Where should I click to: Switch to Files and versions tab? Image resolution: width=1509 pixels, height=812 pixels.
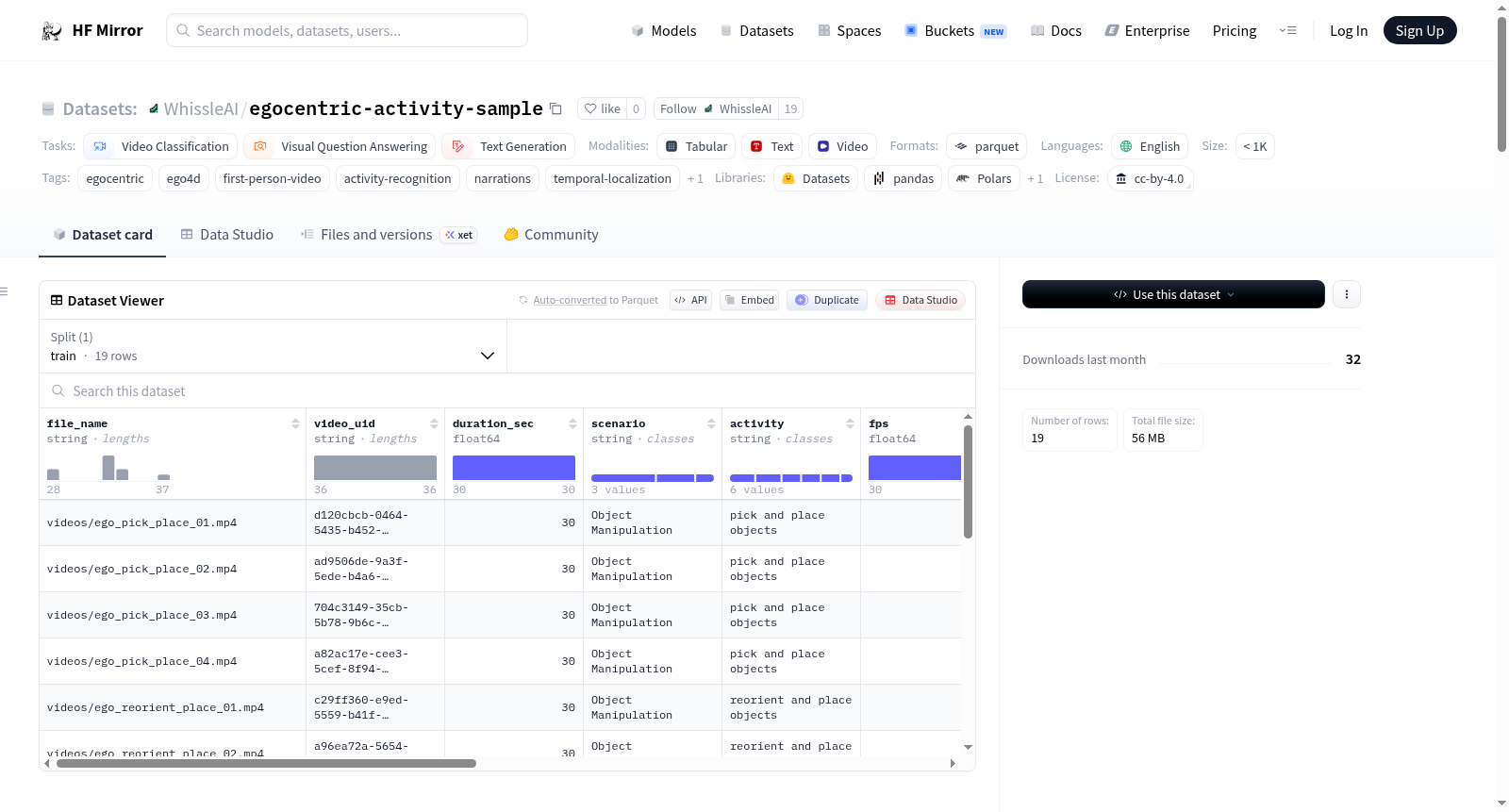point(388,235)
